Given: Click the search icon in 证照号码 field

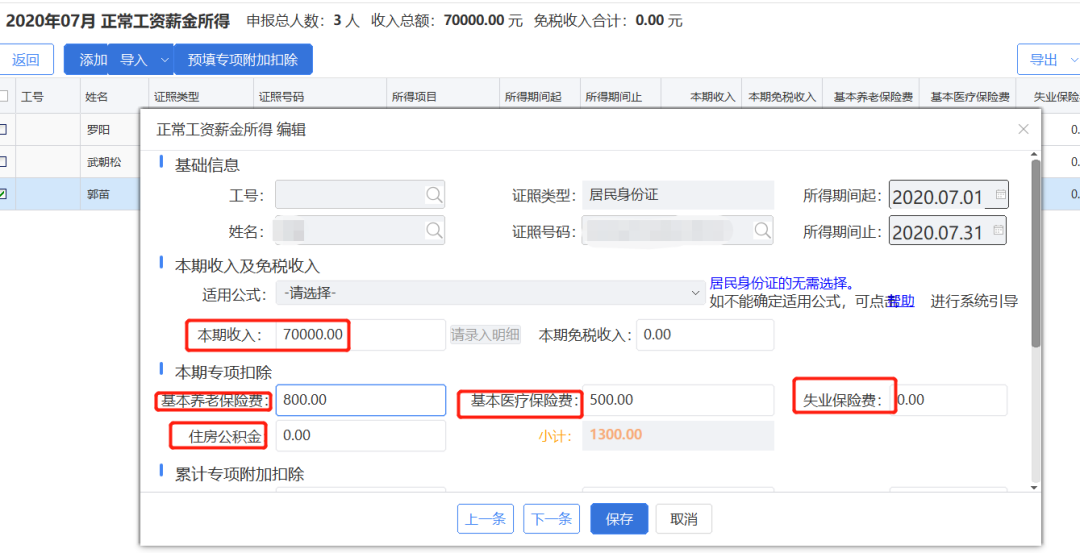Looking at the screenshot, I should click(763, 231).
